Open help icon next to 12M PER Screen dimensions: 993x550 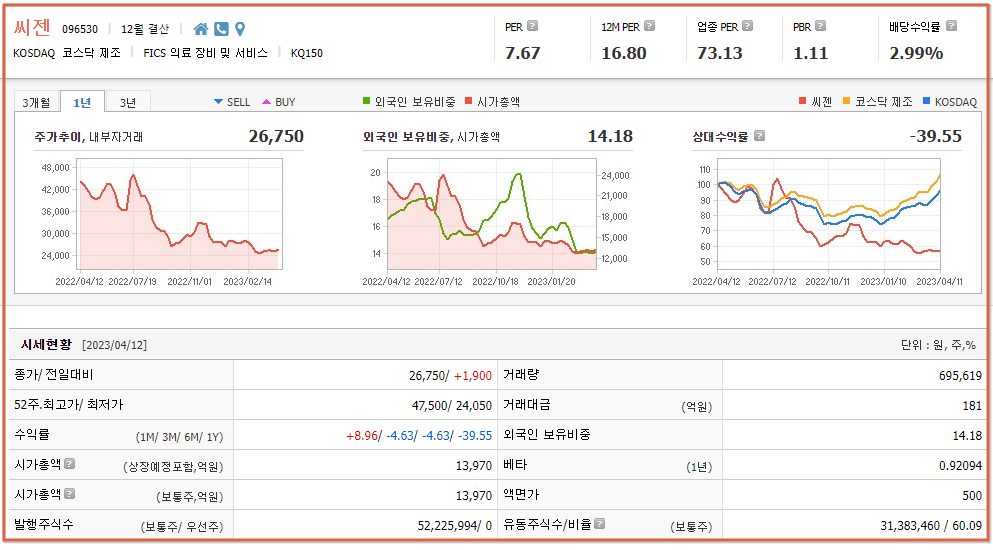click(x=649, y=26)
